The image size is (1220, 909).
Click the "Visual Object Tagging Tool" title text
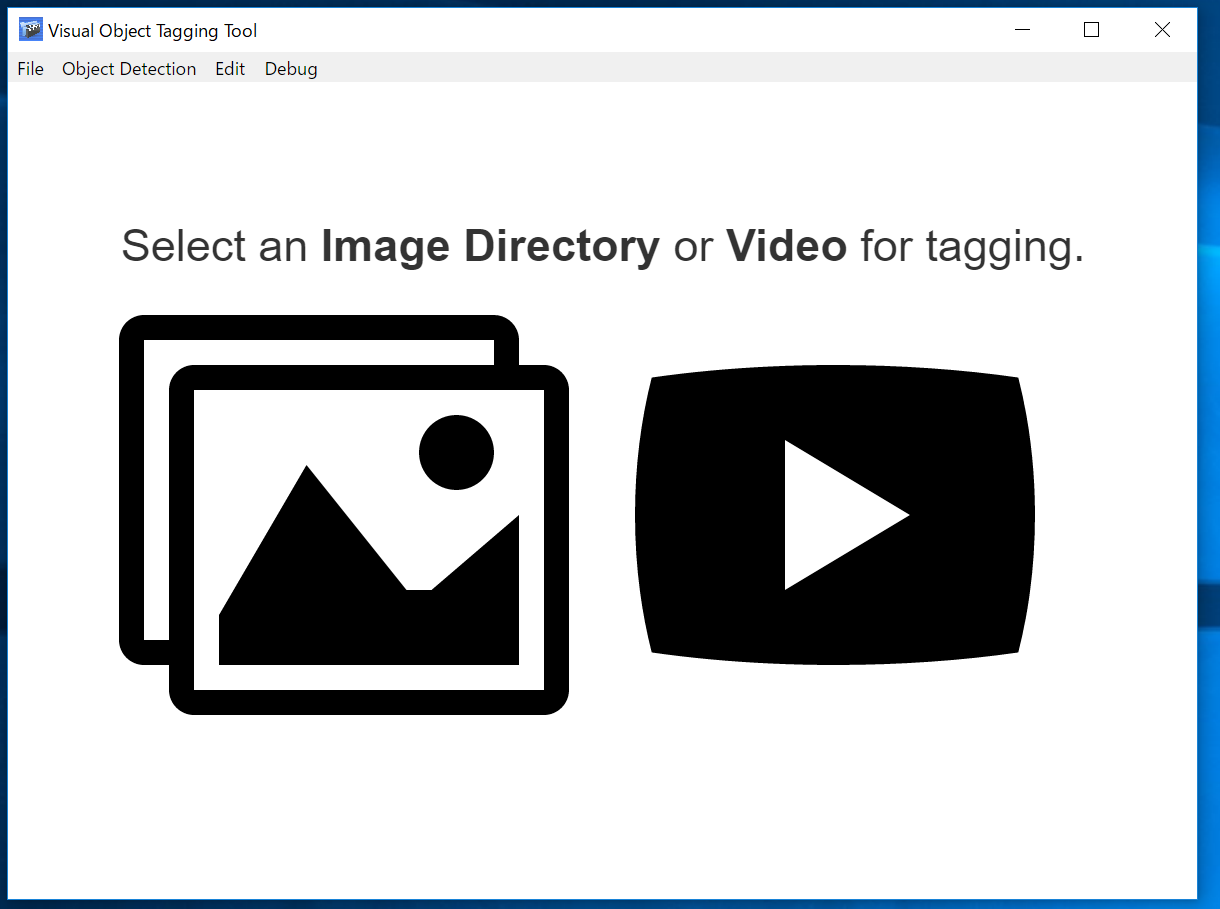point(152,31)
